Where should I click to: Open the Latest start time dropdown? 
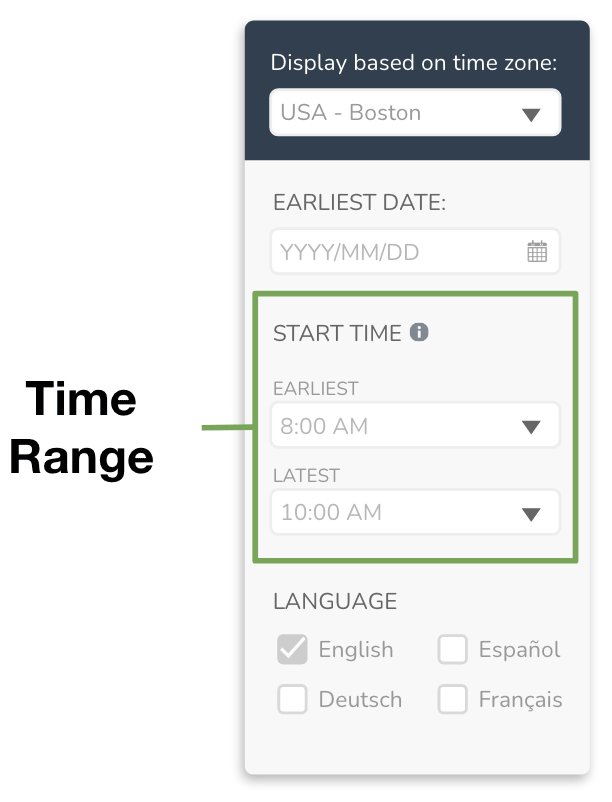tap(414, 513)
